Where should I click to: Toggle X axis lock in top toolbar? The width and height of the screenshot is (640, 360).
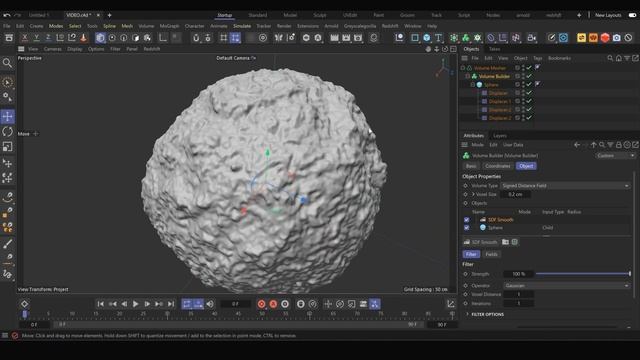click(24, 38)
